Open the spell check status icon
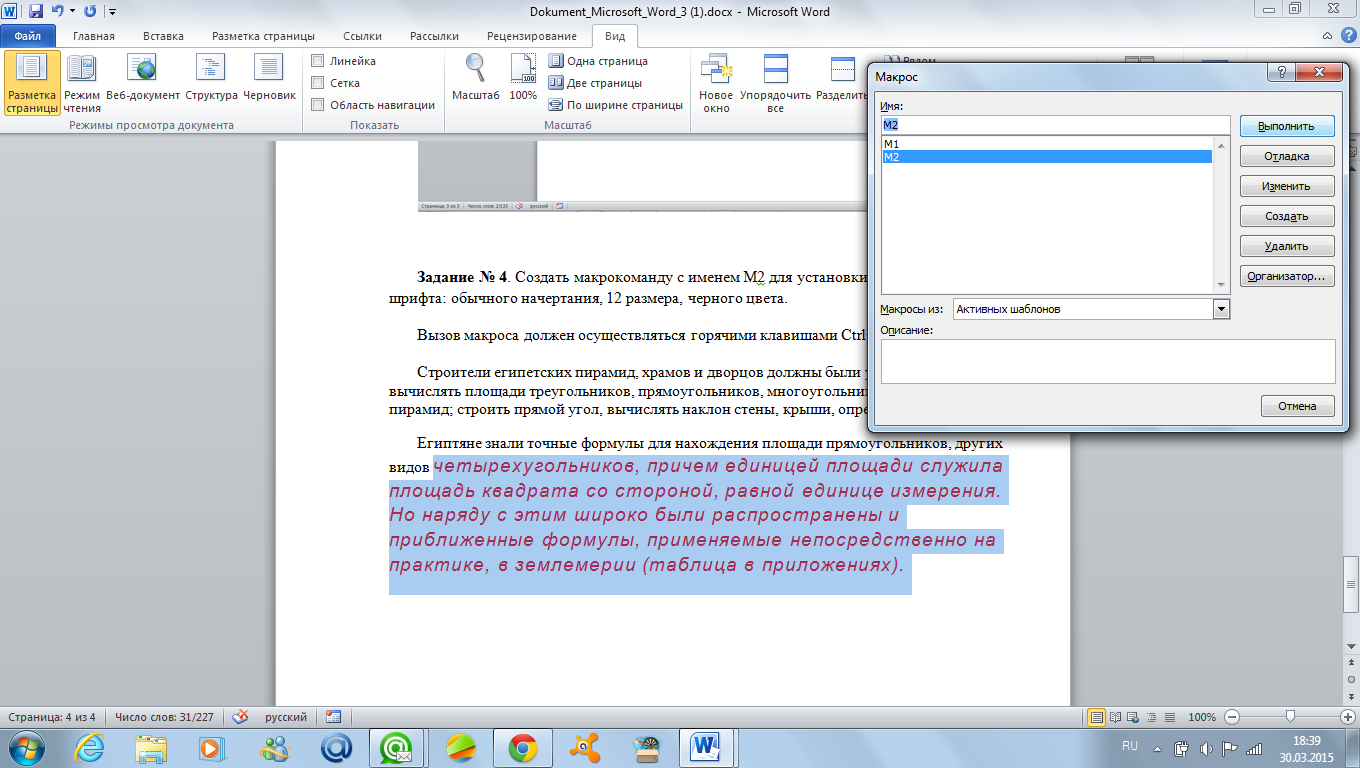This screenshot has height=768, width=1360. point(240,717)
